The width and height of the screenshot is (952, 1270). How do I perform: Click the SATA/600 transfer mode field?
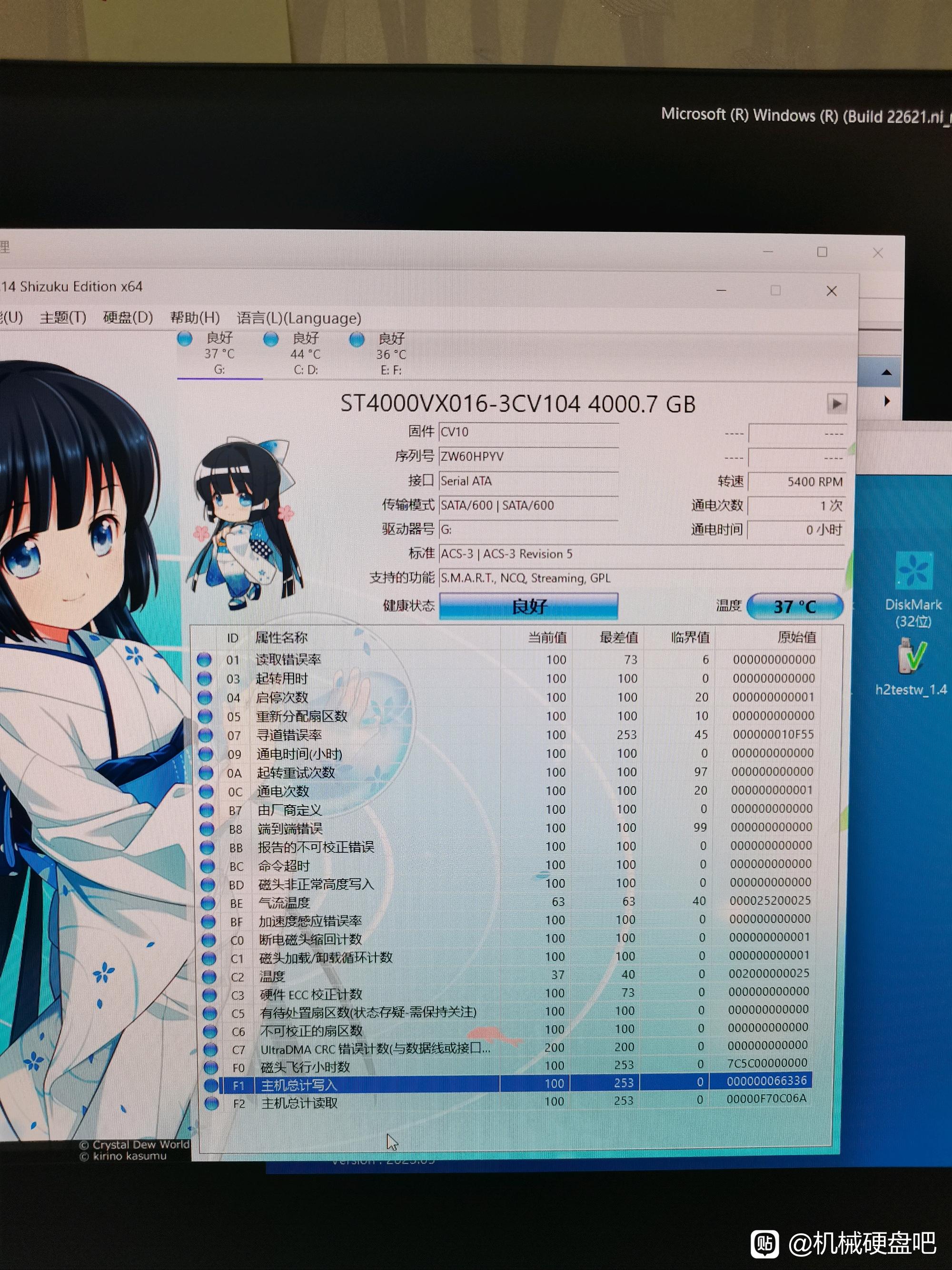[x=528, y=505]
